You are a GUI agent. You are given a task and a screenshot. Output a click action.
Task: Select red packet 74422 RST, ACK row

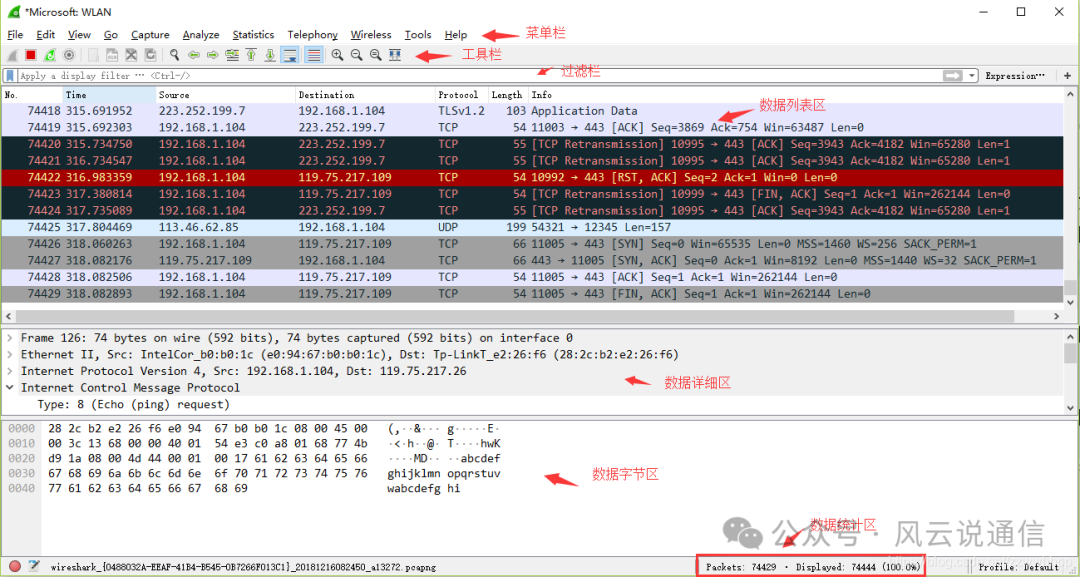click(532, 178)
